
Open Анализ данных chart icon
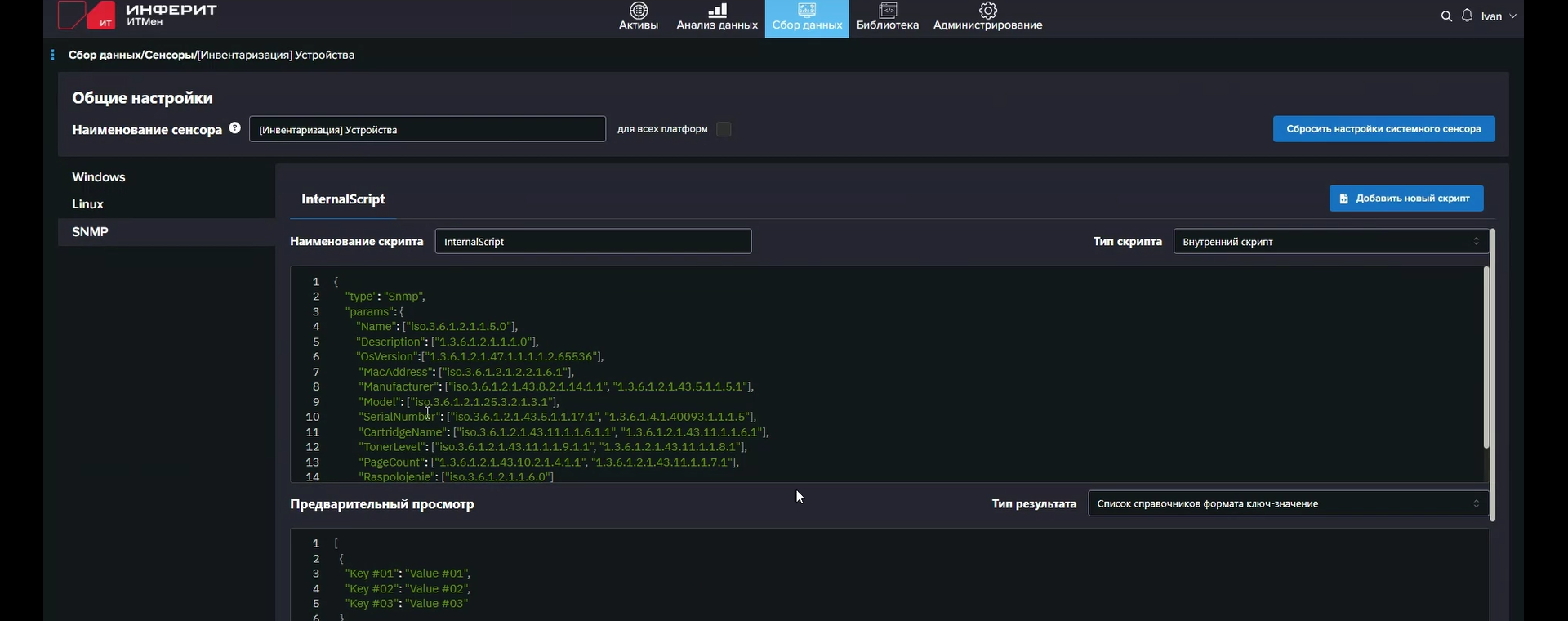point(717,11)
